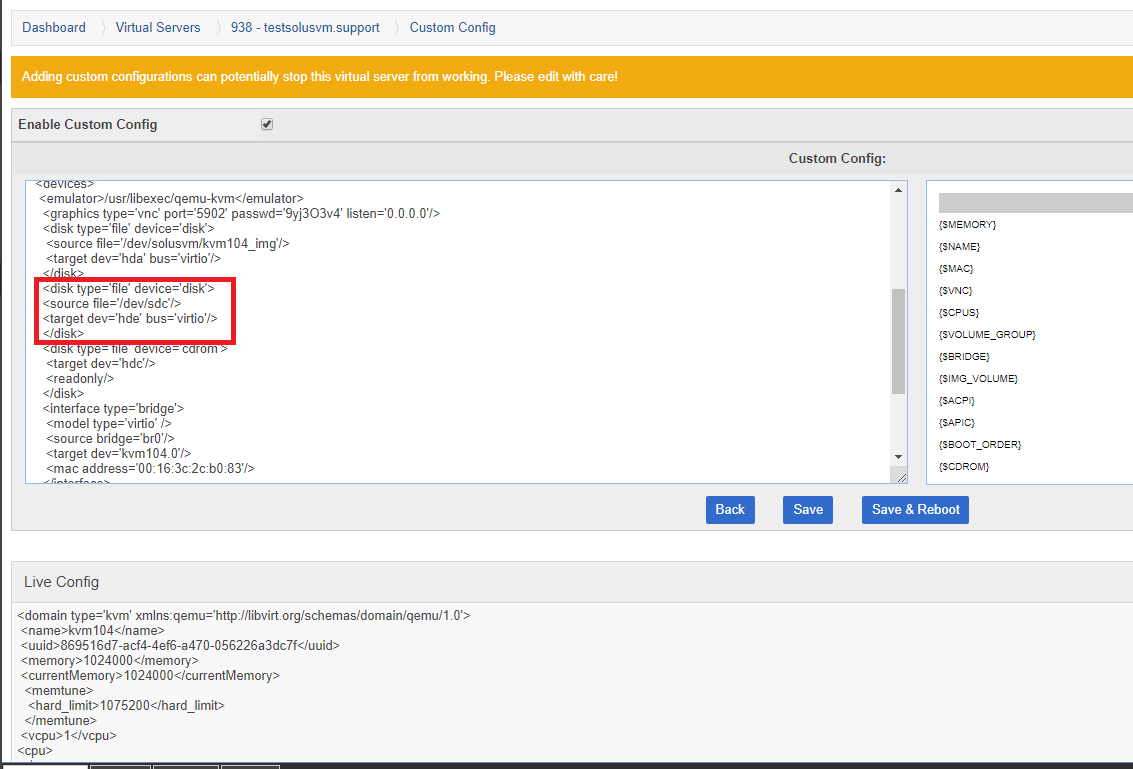This screenshot has height=769, width=1133.
Task: Open the Dashboard breadcrumb link
Action: 53,27
